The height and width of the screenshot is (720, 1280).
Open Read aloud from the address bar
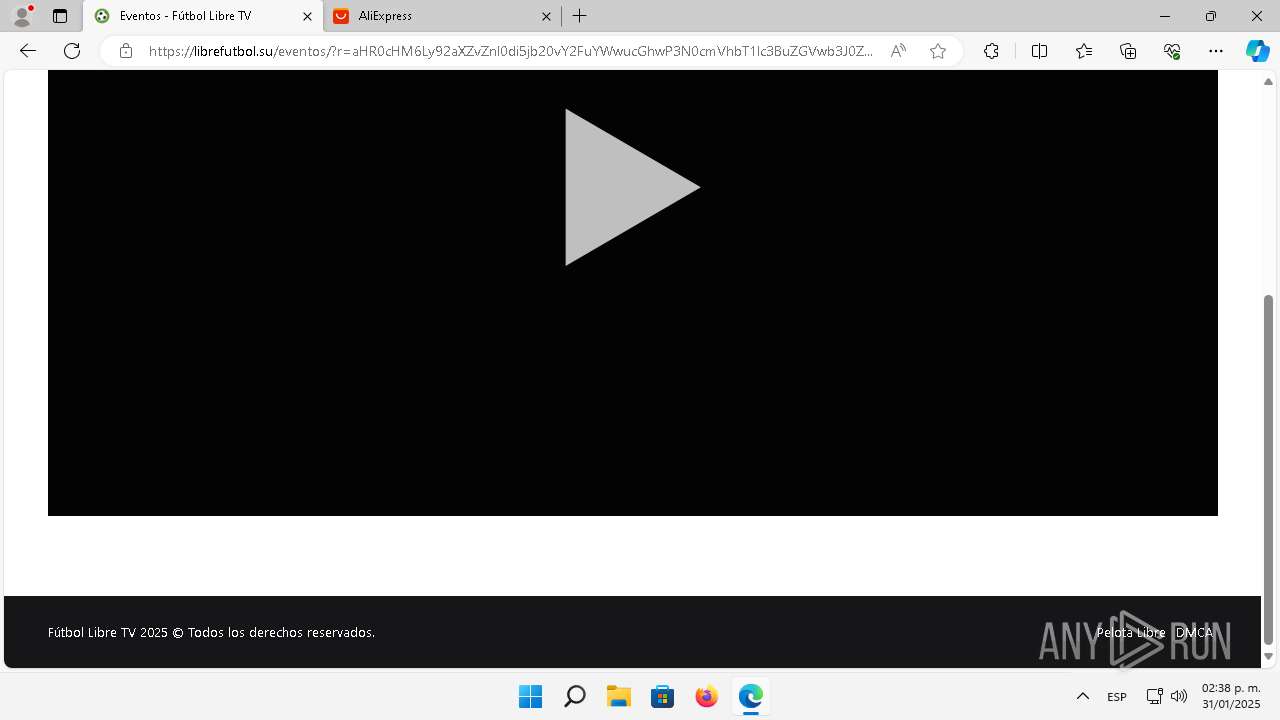(898, 51)
